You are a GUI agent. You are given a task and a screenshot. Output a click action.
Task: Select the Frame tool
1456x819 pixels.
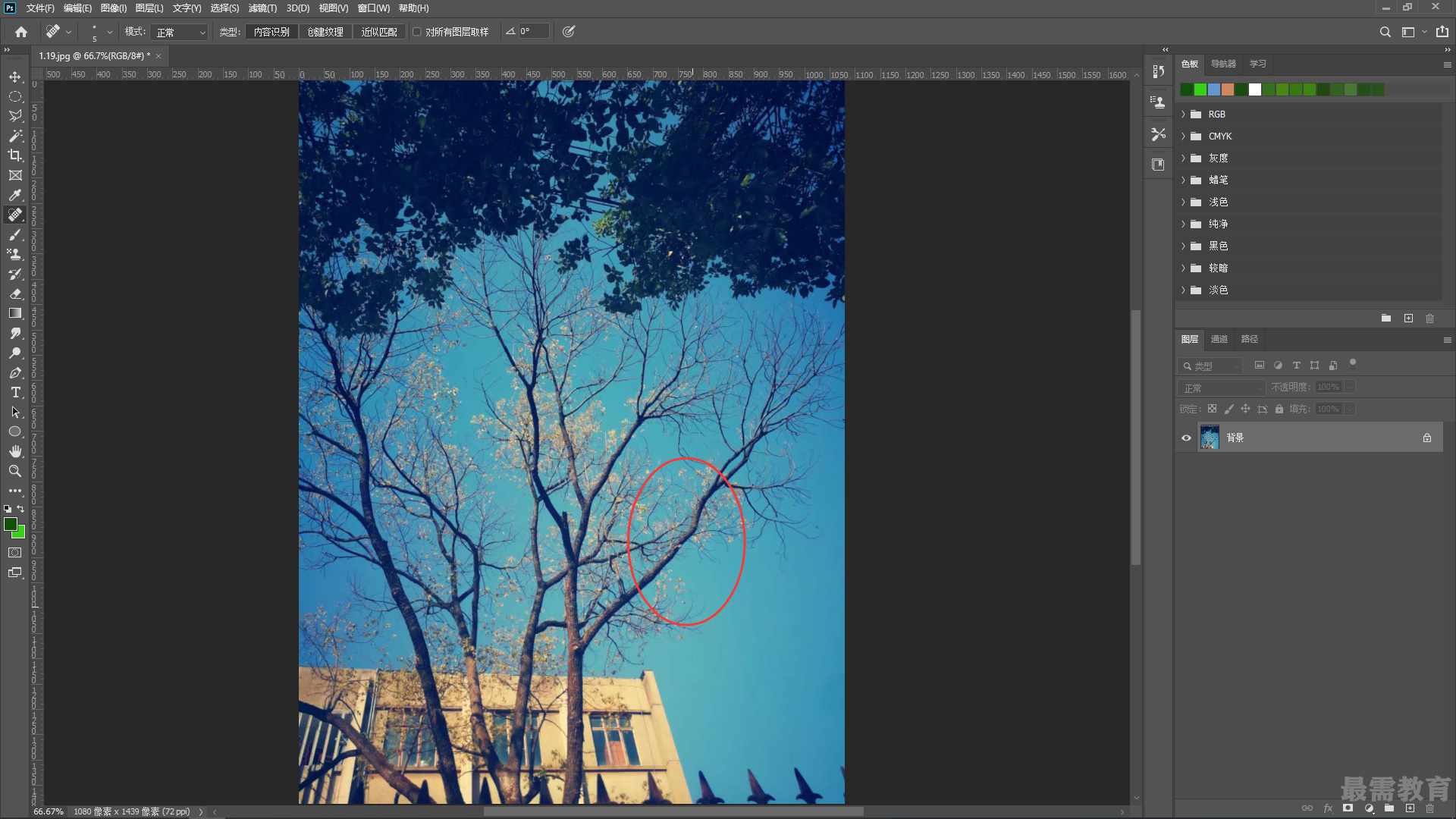(x=15, y=175)
